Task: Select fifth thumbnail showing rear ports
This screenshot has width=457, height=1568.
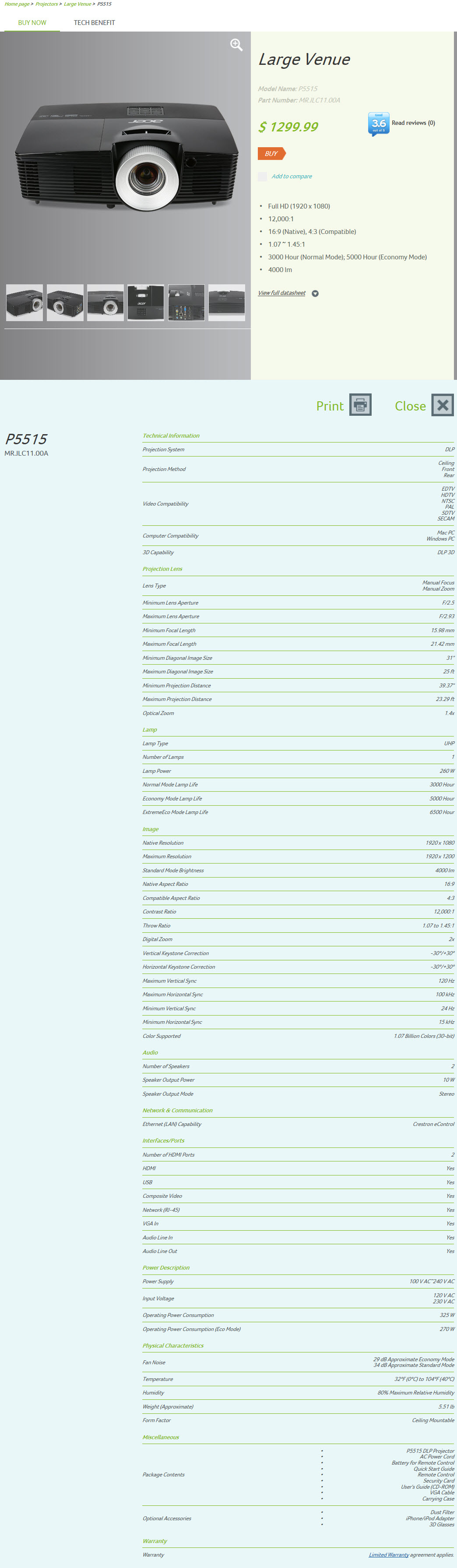Action: click(186, 303)
